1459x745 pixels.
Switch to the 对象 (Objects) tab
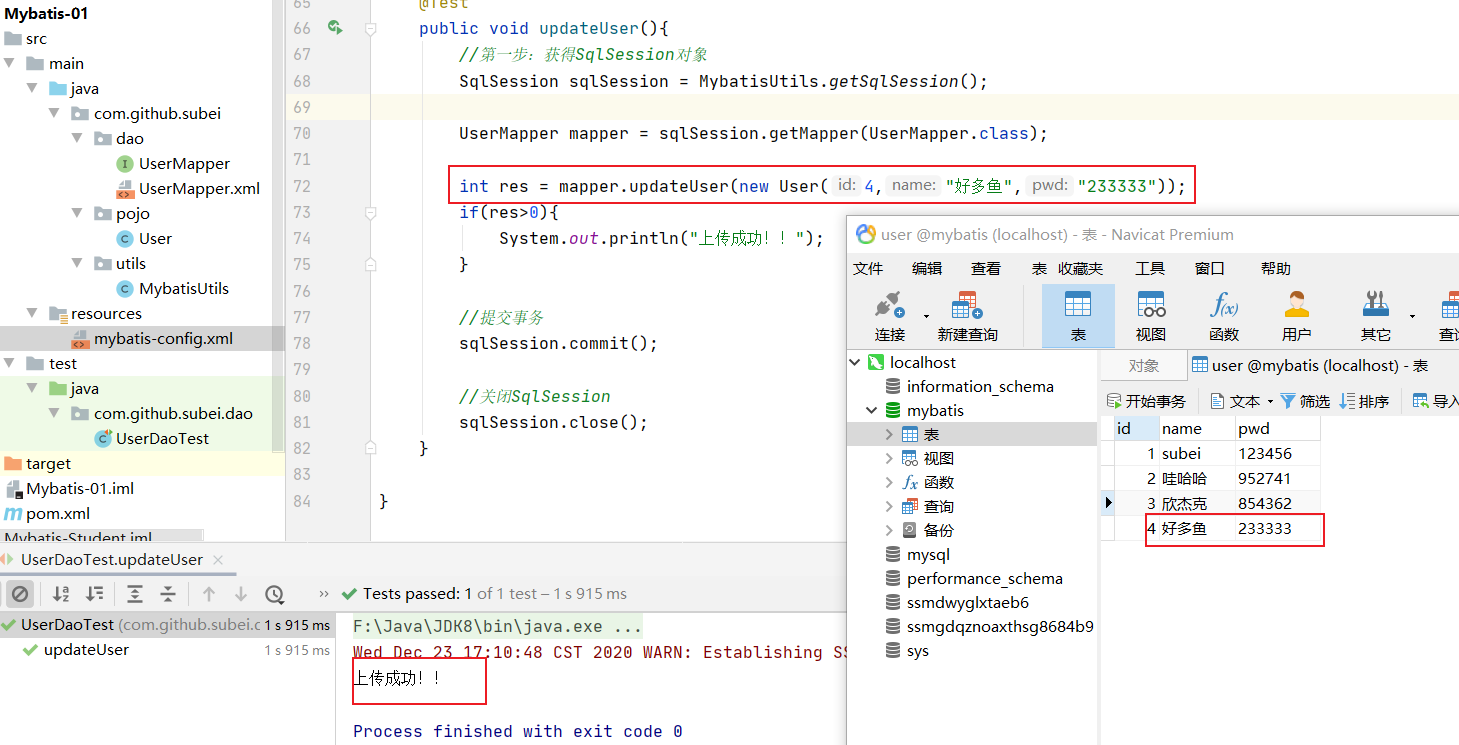click(x=1143, y=366)
